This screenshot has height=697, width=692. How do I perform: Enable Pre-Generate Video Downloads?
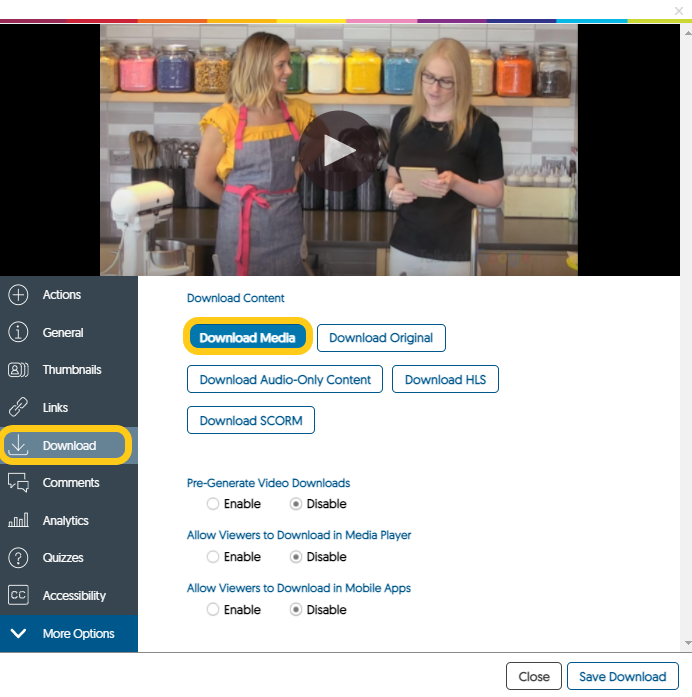click(x=213, y=504)
